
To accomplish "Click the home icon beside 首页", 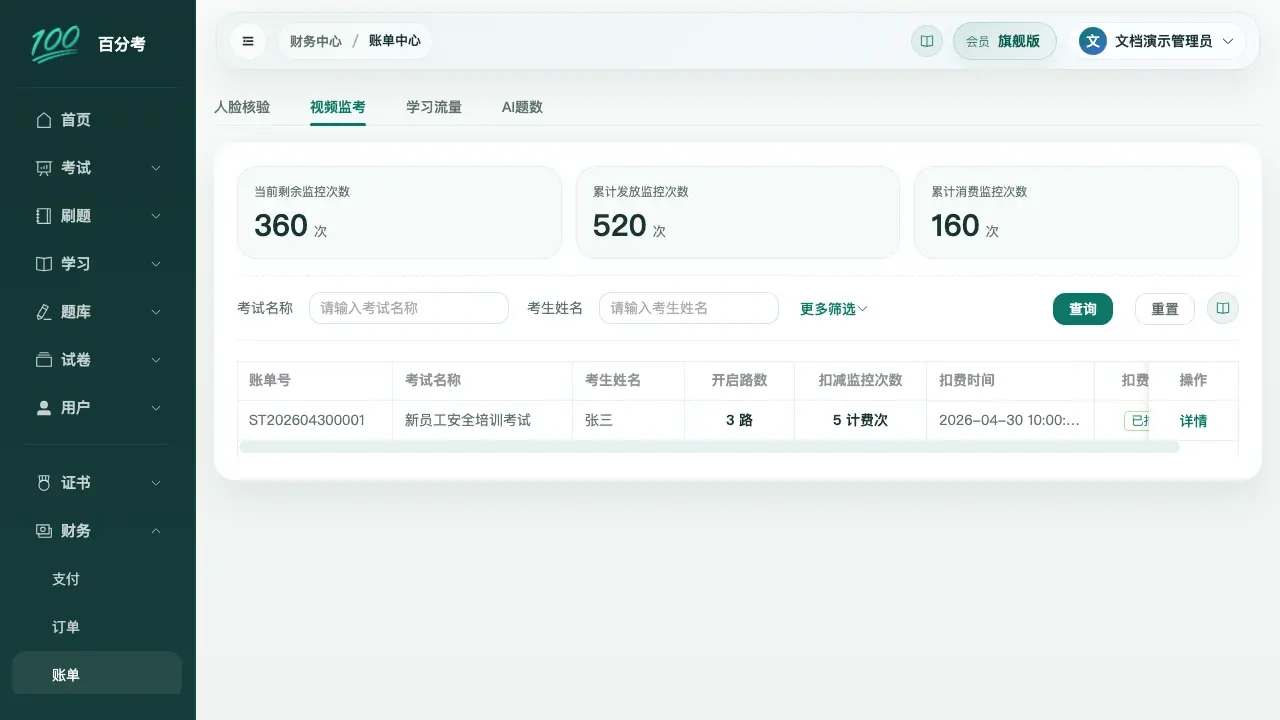I will 43,120.
